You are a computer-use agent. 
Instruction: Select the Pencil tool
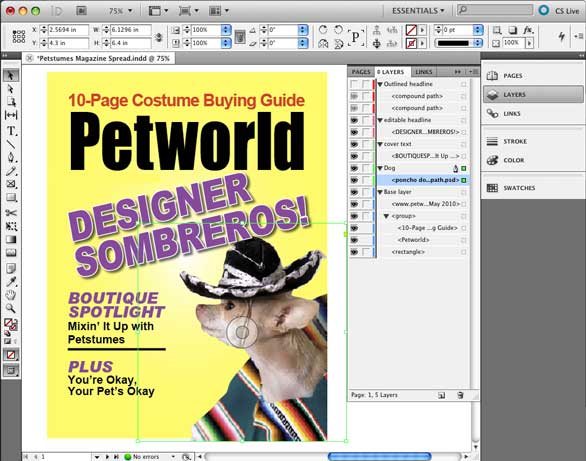coord(11,171)
